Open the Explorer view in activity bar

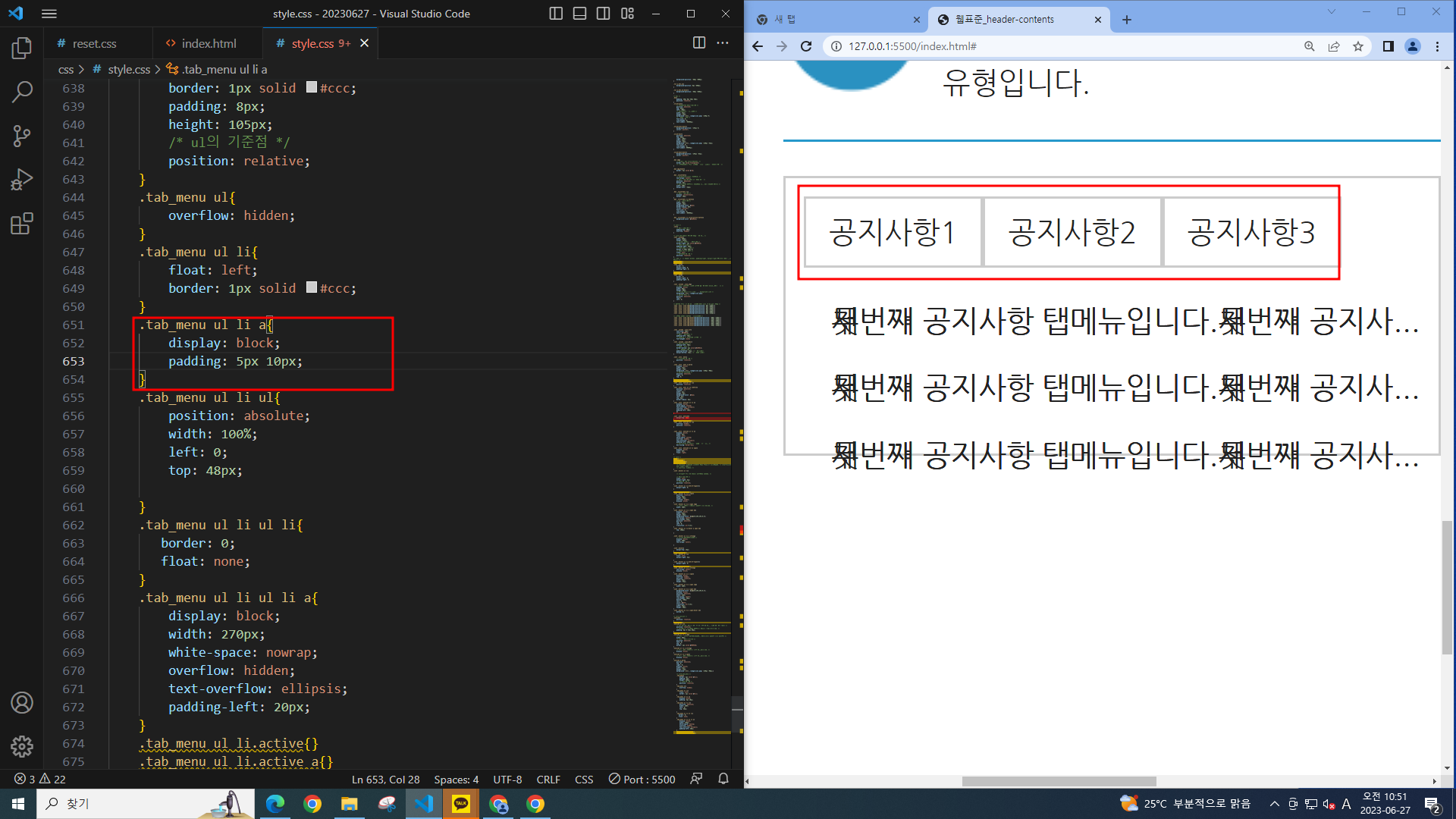coord(22,49)
